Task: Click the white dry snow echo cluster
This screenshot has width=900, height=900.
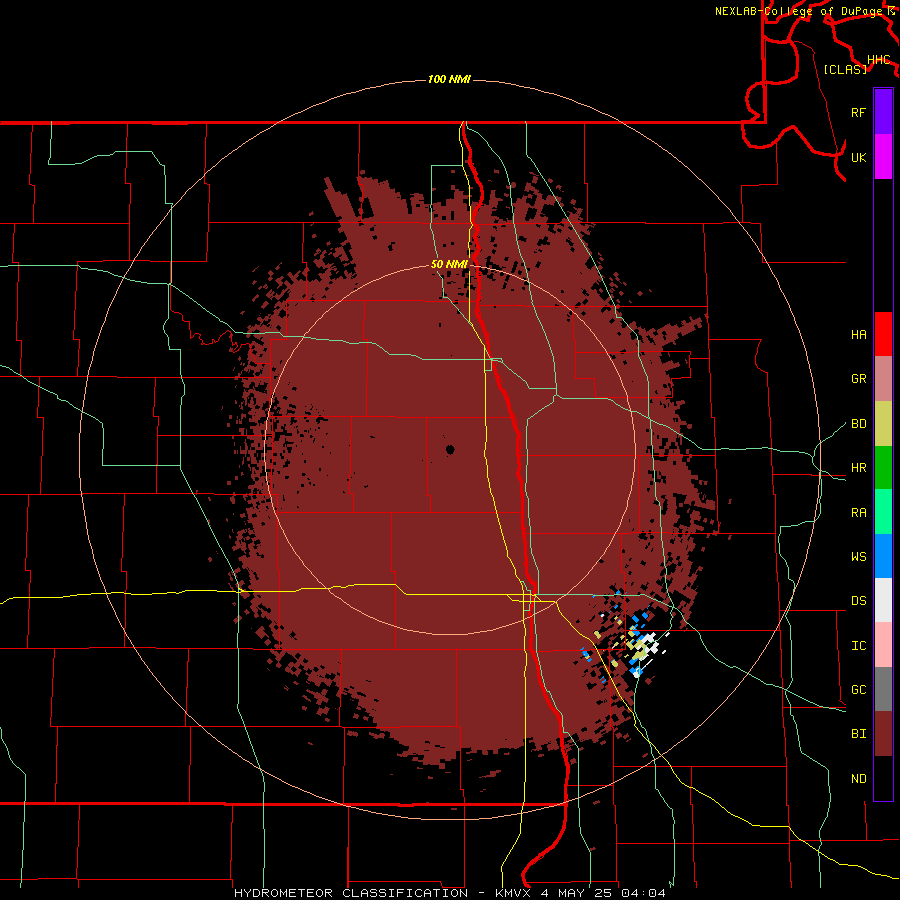Action: tap(650, 642)
